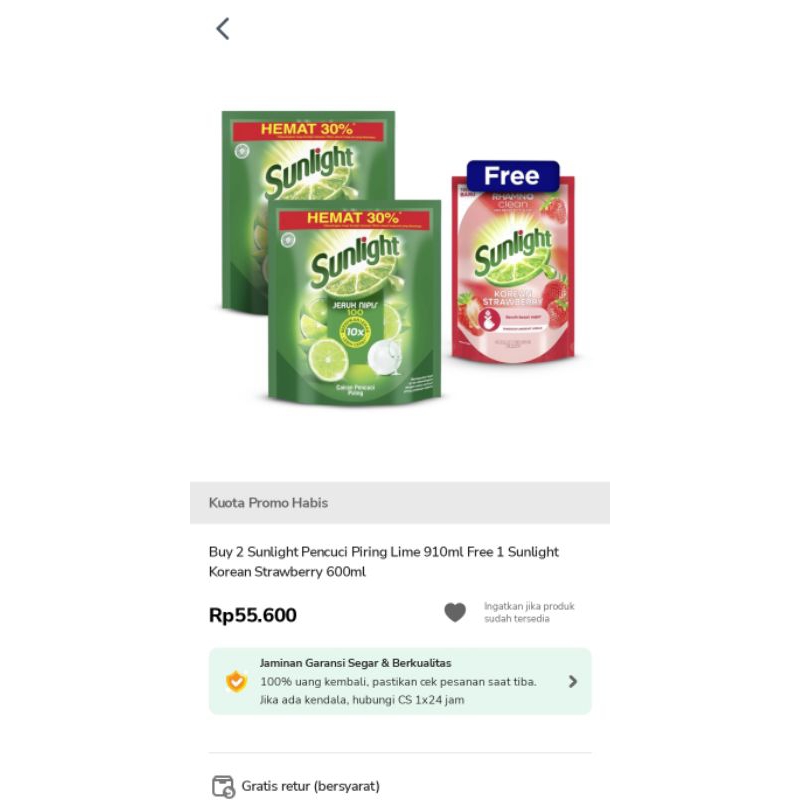
Task: Click HEMAT 30% label on the front pouch
Action: 353,218
